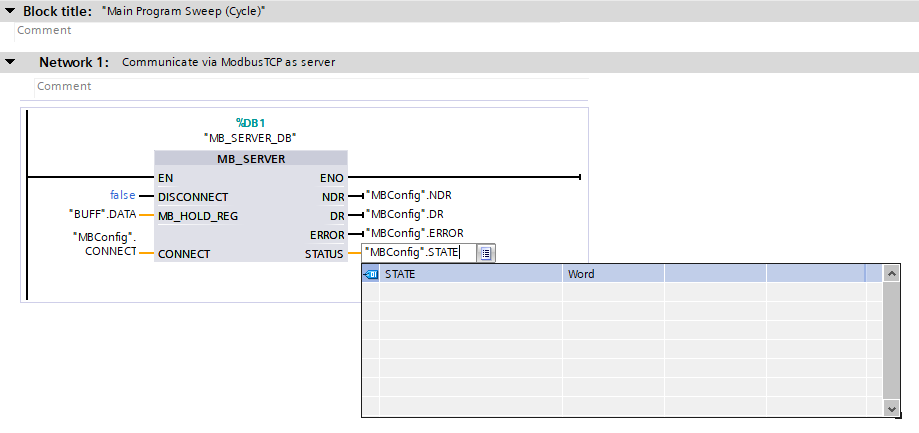This screenshot has height=433, width=919.
Task: Collapse the Network 1 section
Action: 10,62
